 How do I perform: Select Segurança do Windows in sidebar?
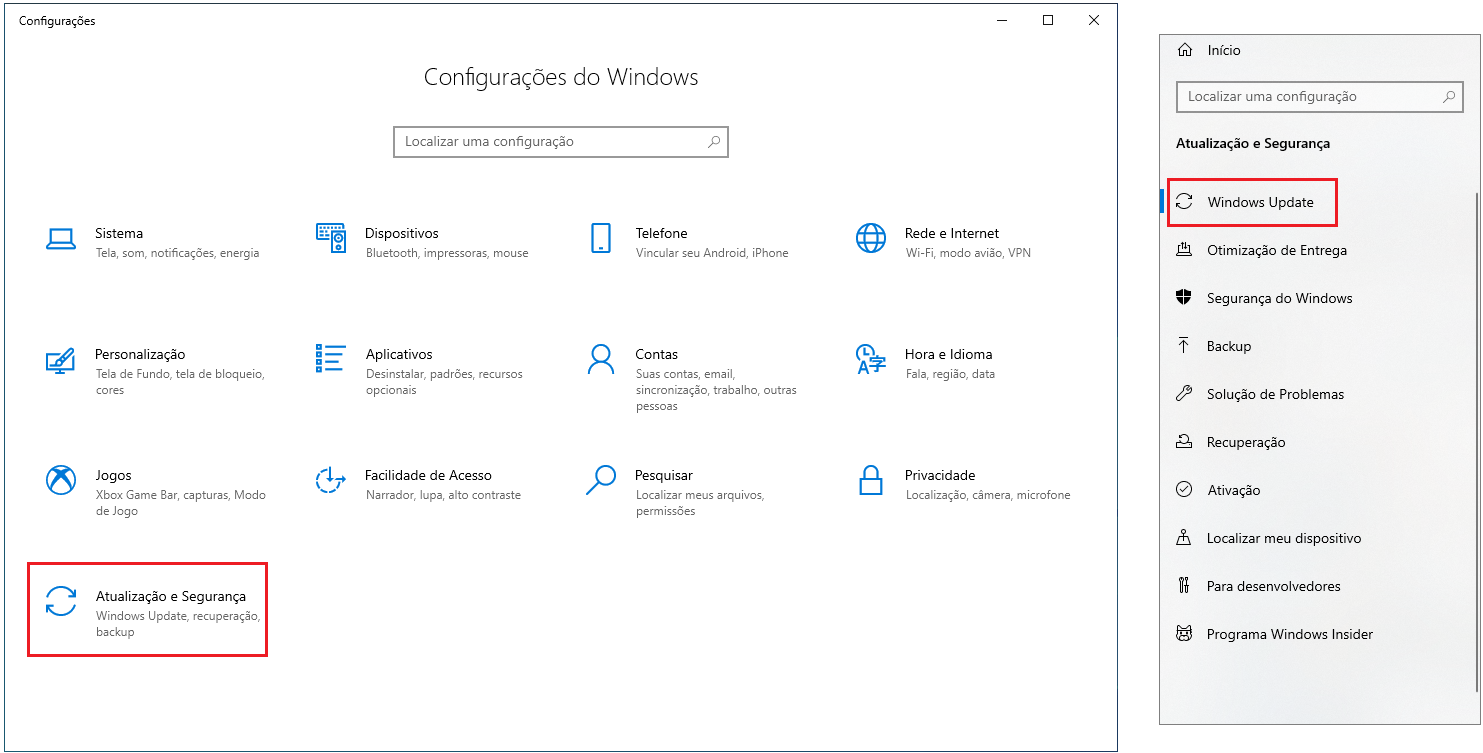[x=1279, y=298]
